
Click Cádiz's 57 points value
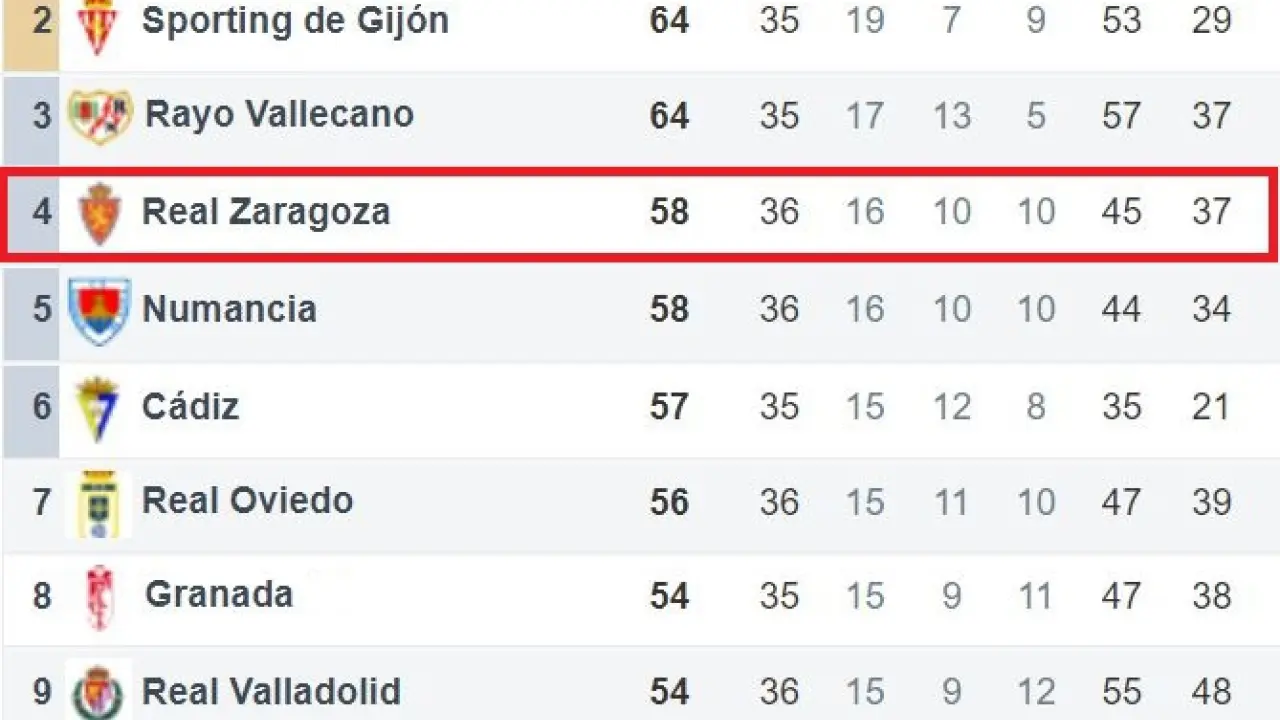[x=669, y=407]
